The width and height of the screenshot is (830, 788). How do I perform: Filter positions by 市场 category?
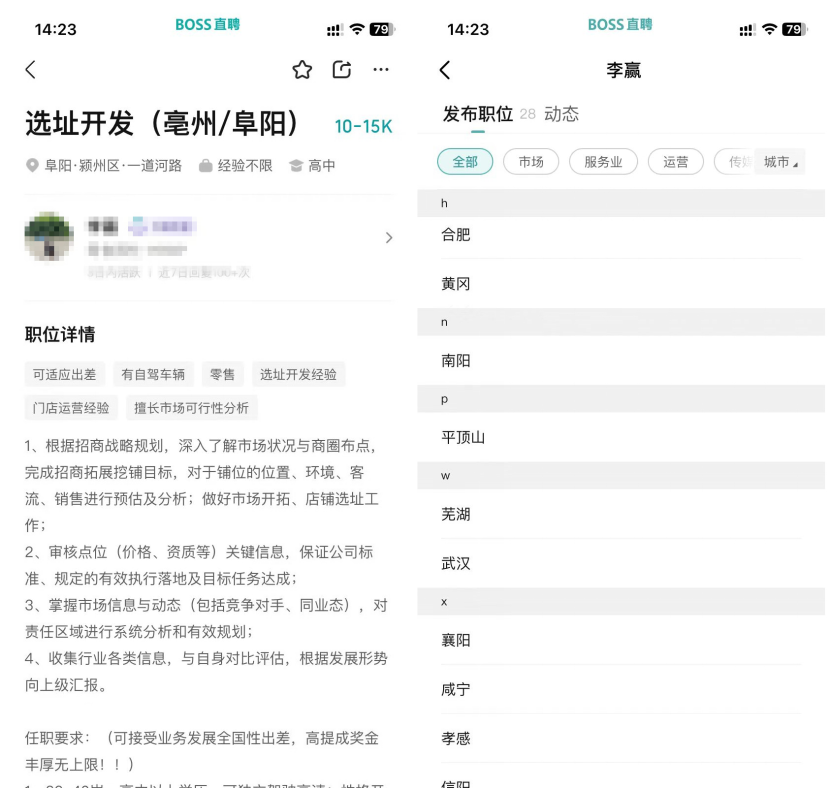click(531, 162)
